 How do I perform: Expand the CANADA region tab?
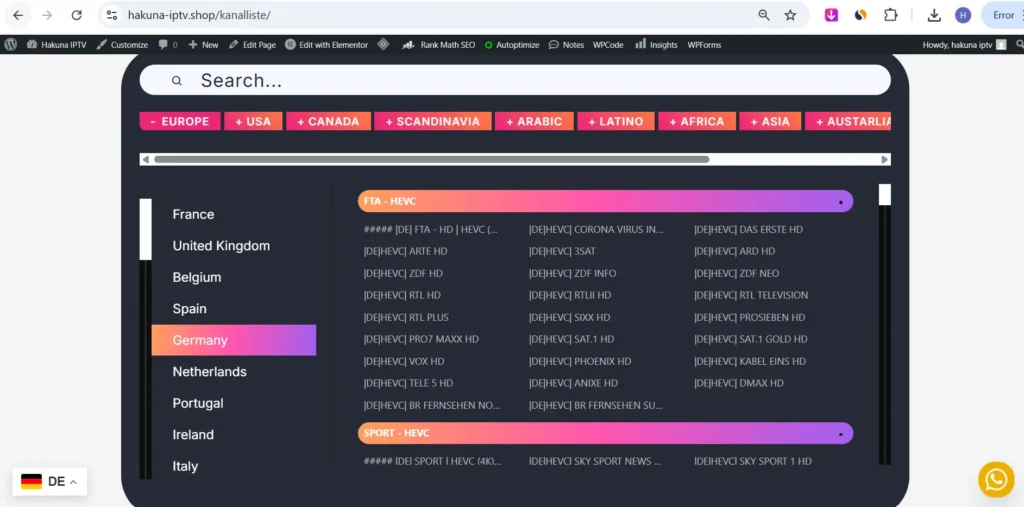pos(328,121)
